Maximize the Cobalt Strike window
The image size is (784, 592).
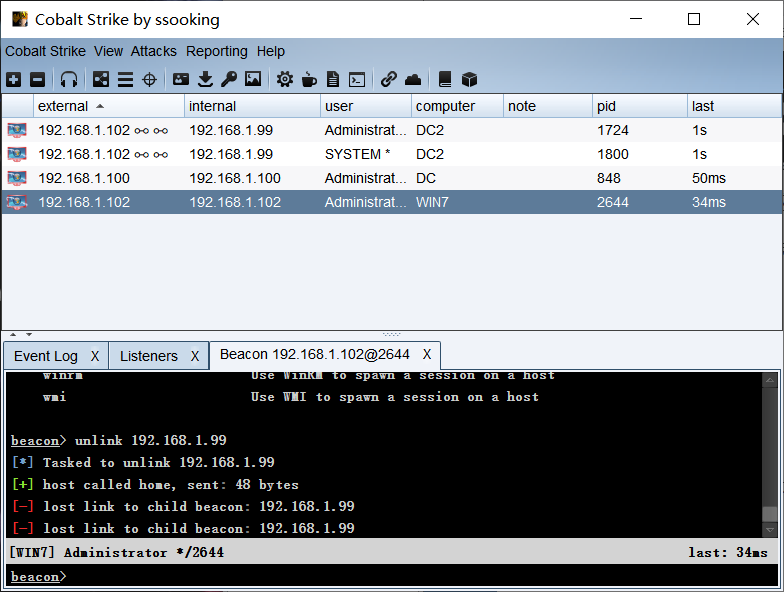tap(694, 19)
